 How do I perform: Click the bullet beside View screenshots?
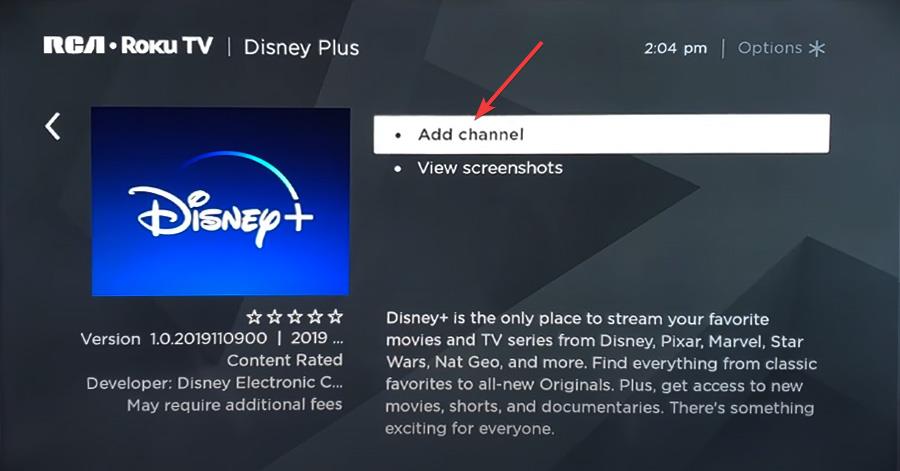398,169
